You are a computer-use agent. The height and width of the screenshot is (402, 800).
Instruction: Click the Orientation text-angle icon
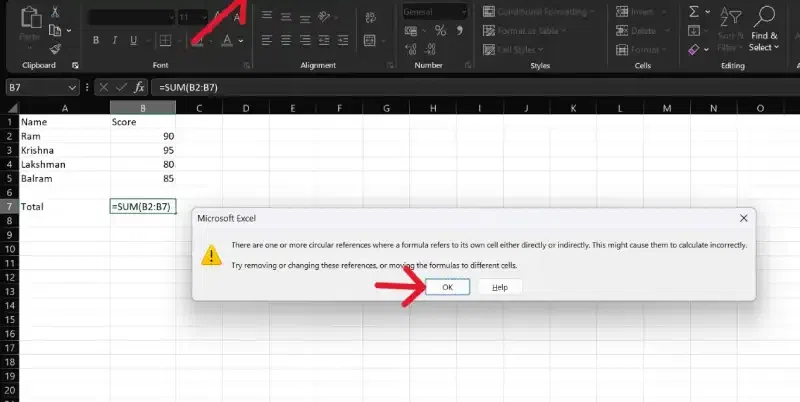click(x=324, y=17)
